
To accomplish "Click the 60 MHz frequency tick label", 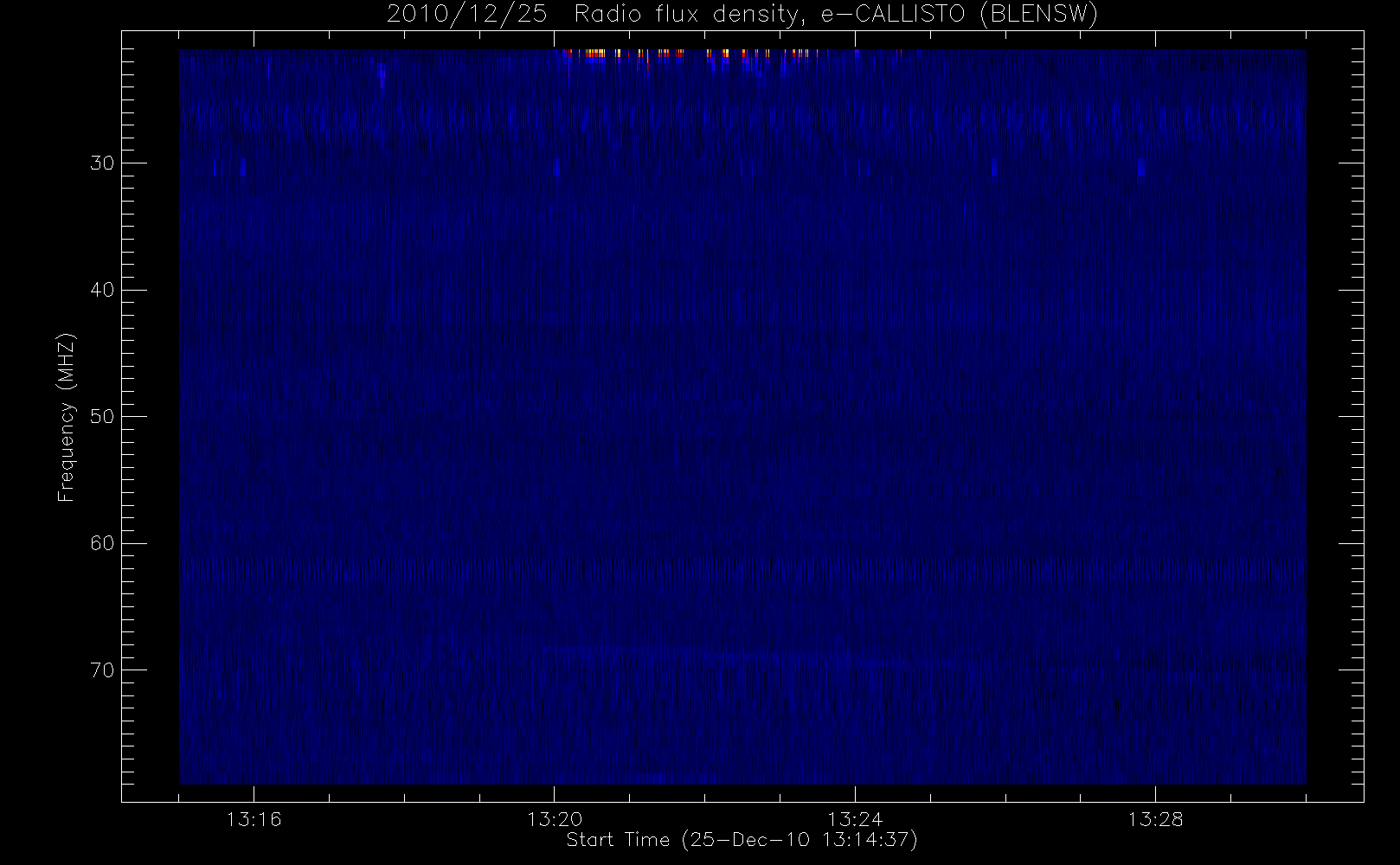I will pos(102,543).
